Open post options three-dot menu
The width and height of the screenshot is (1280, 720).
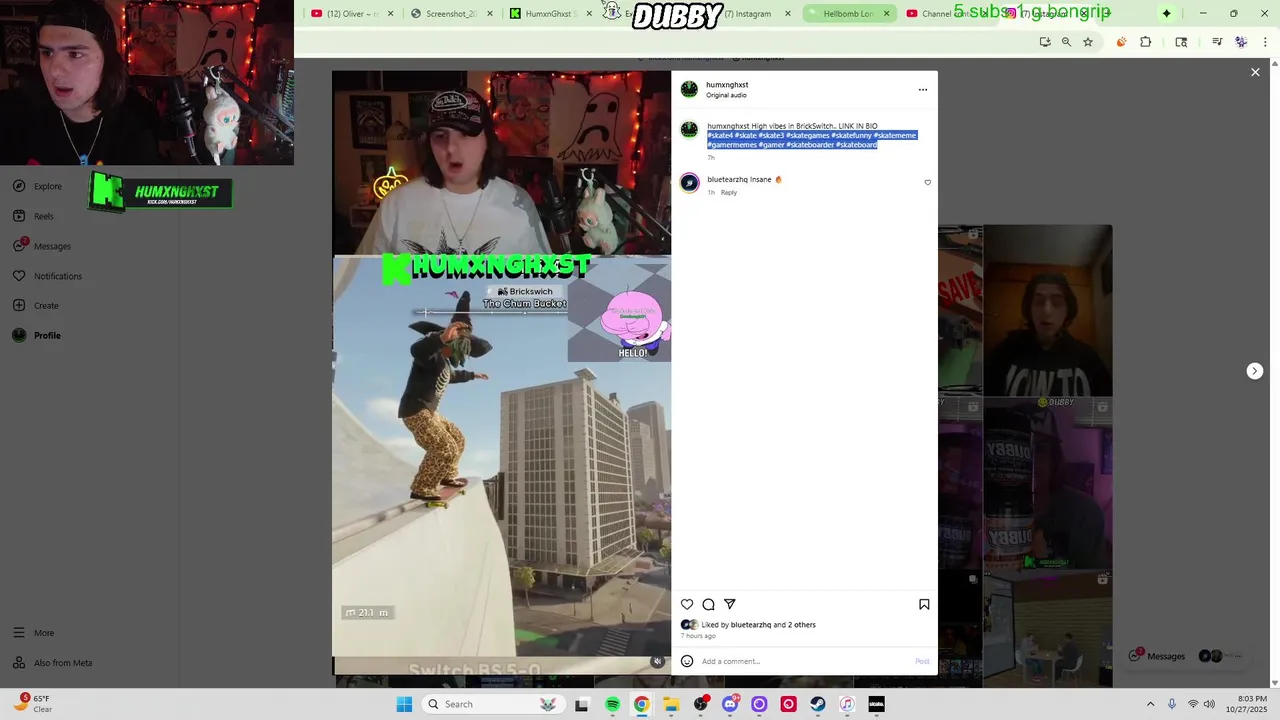point(923,90)
